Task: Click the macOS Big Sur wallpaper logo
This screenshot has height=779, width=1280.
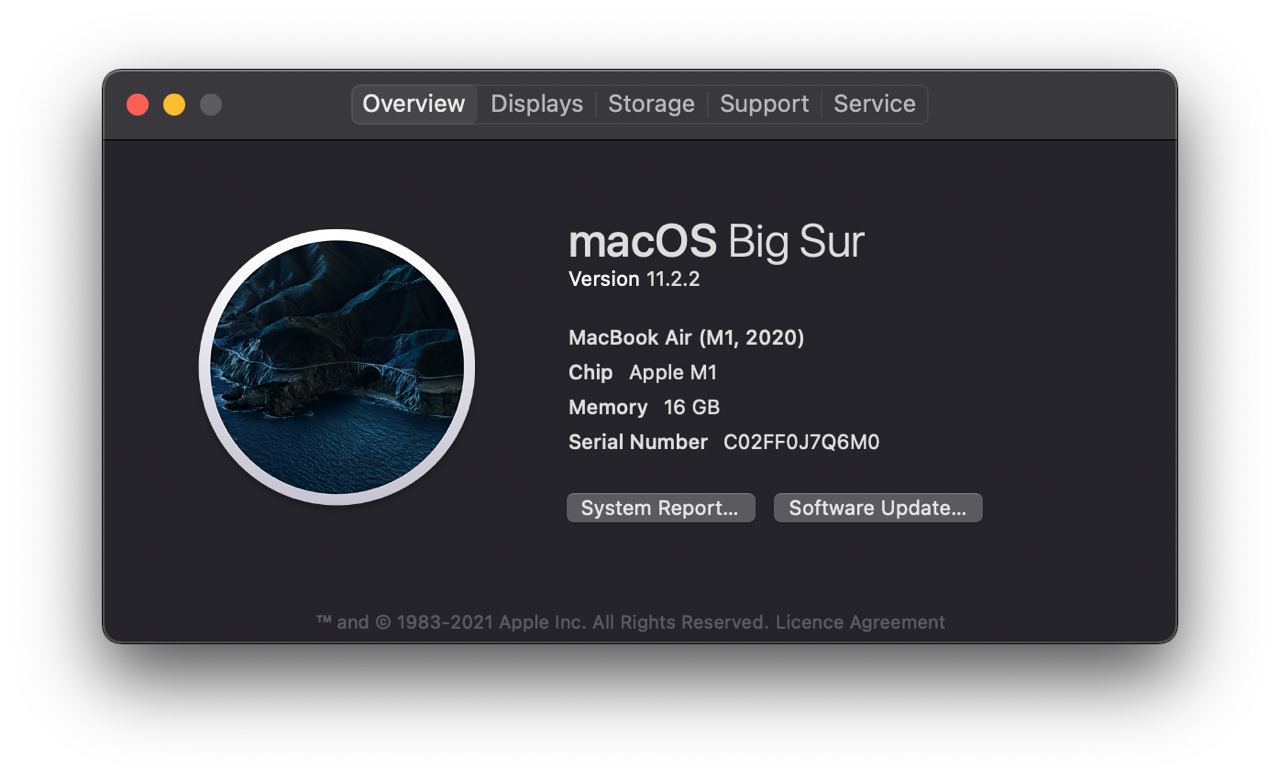Action: pos(337,367)
